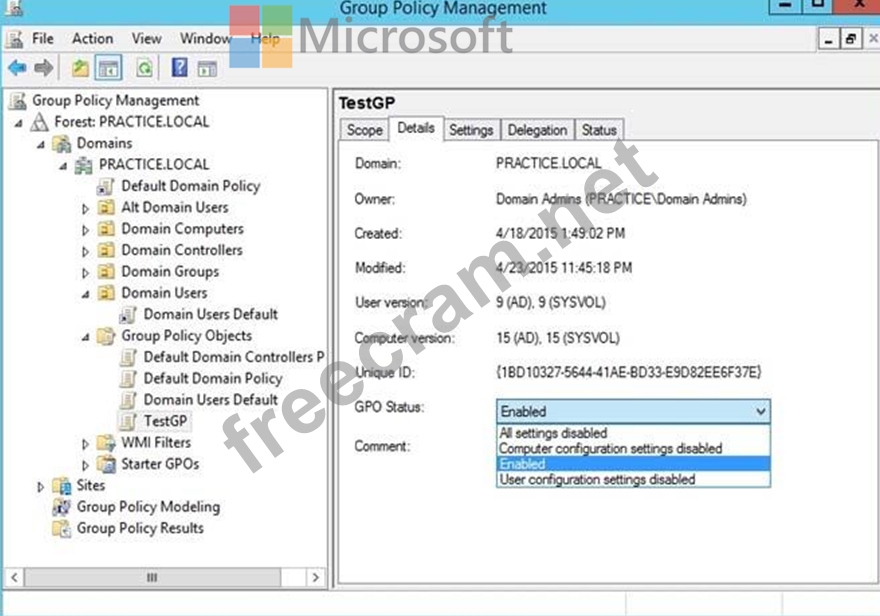This screenshot has height=616, width=880.
Task: Click the tree pane scroll left arrow
Action: click(x=15, y=577)
